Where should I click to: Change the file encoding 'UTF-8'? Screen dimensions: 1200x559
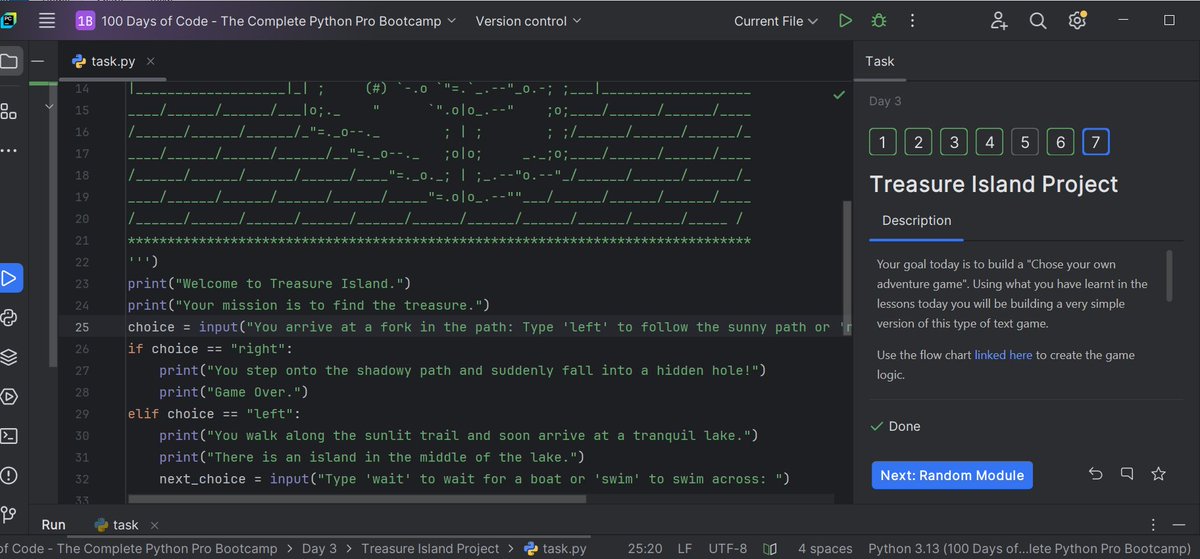(x=728, y=549)
